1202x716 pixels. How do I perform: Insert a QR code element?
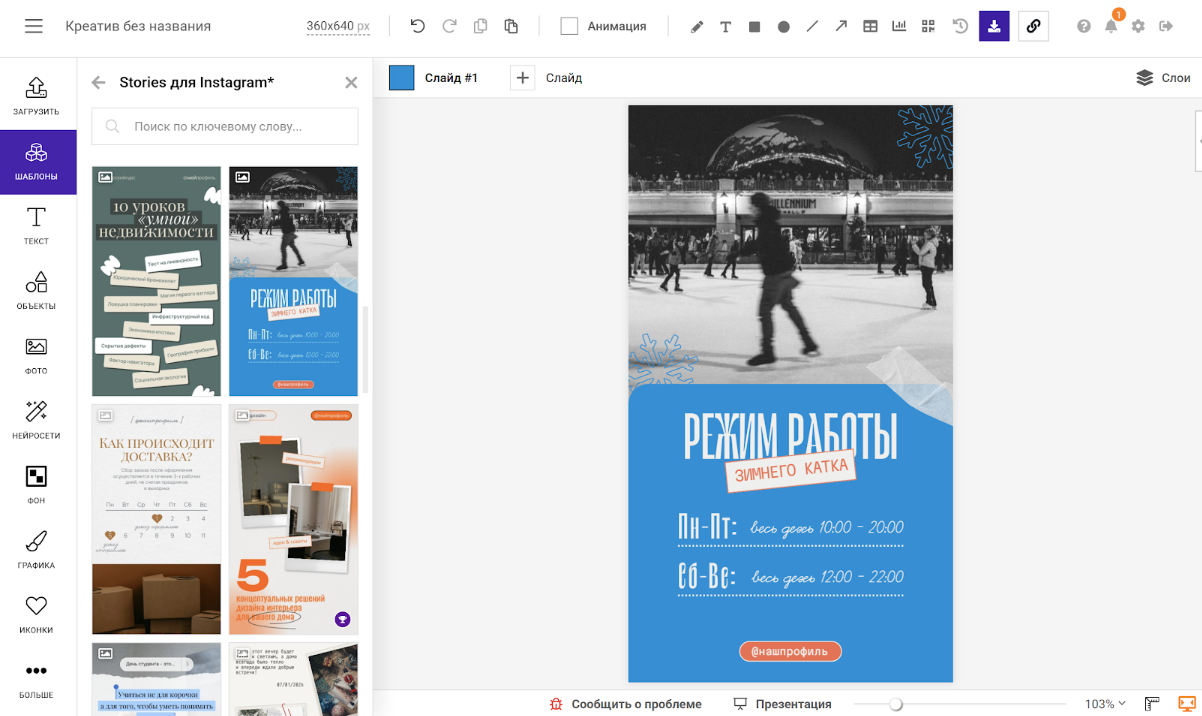(928, 27)
